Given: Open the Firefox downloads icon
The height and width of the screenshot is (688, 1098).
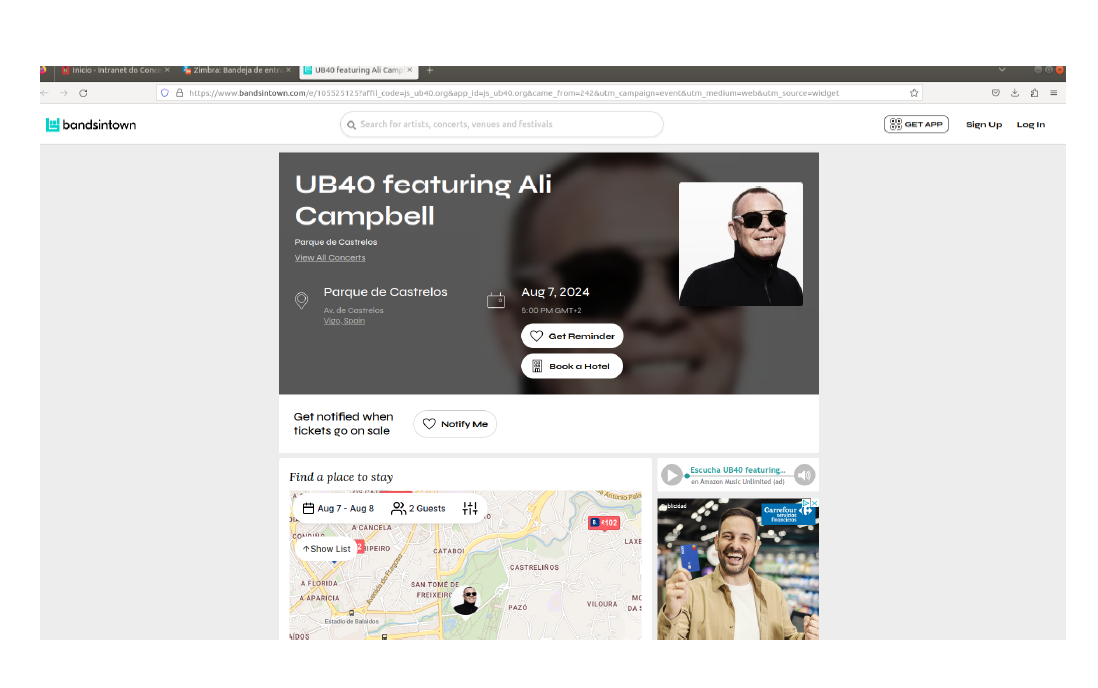Looking at the screenshot, I should (x=1015, y=93).
